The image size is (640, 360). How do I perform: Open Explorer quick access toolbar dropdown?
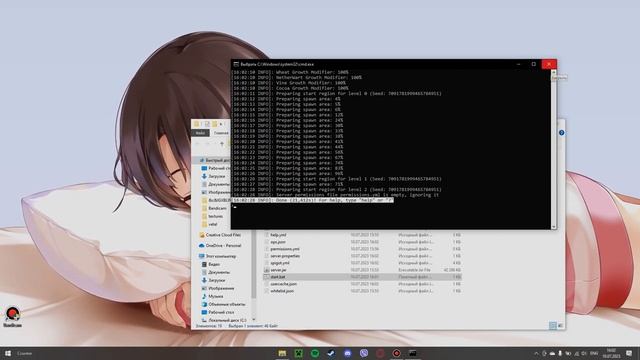coord(221,124)
